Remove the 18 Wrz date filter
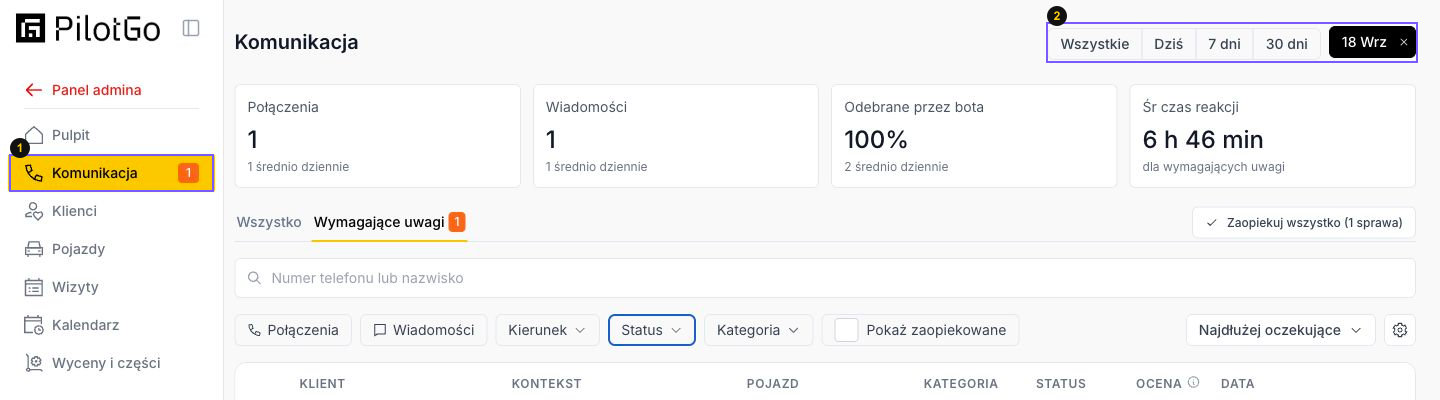The width and height of the screenshot is (1440, 400). click(x=1404, y=43)
